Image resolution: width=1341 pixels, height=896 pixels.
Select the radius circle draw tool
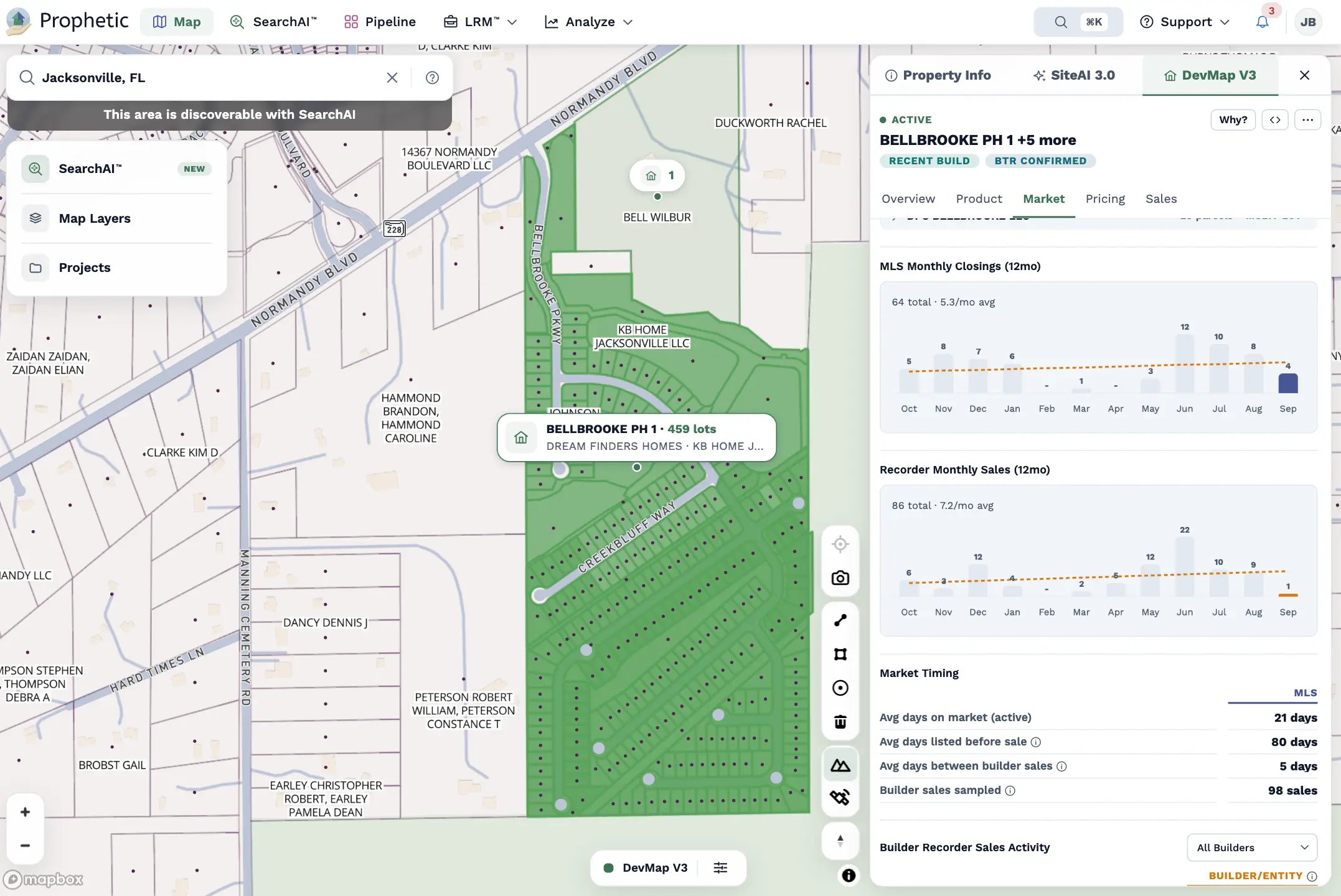click(840, 688)
